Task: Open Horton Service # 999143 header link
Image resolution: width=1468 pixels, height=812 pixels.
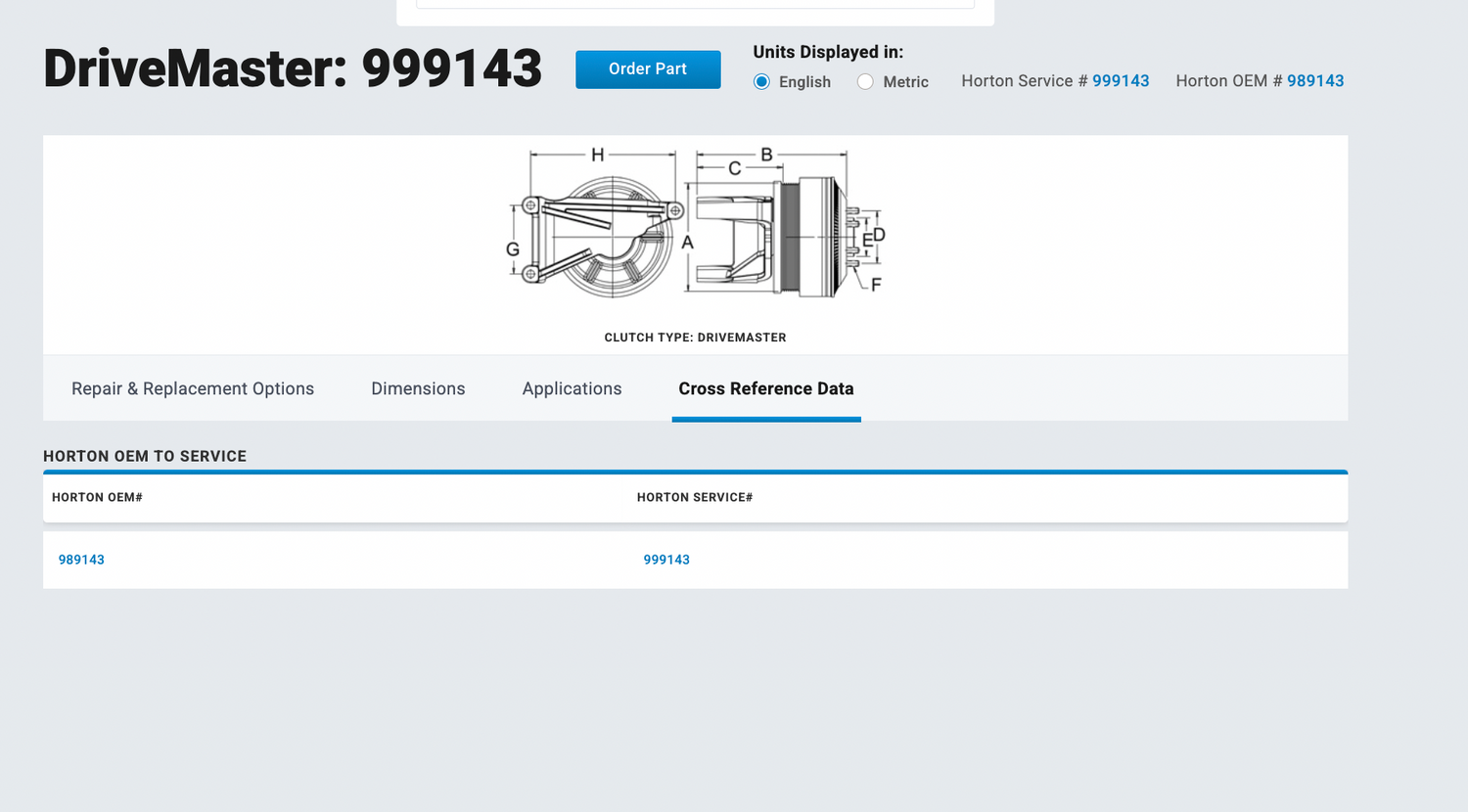Action: [x=1121, y=81]
